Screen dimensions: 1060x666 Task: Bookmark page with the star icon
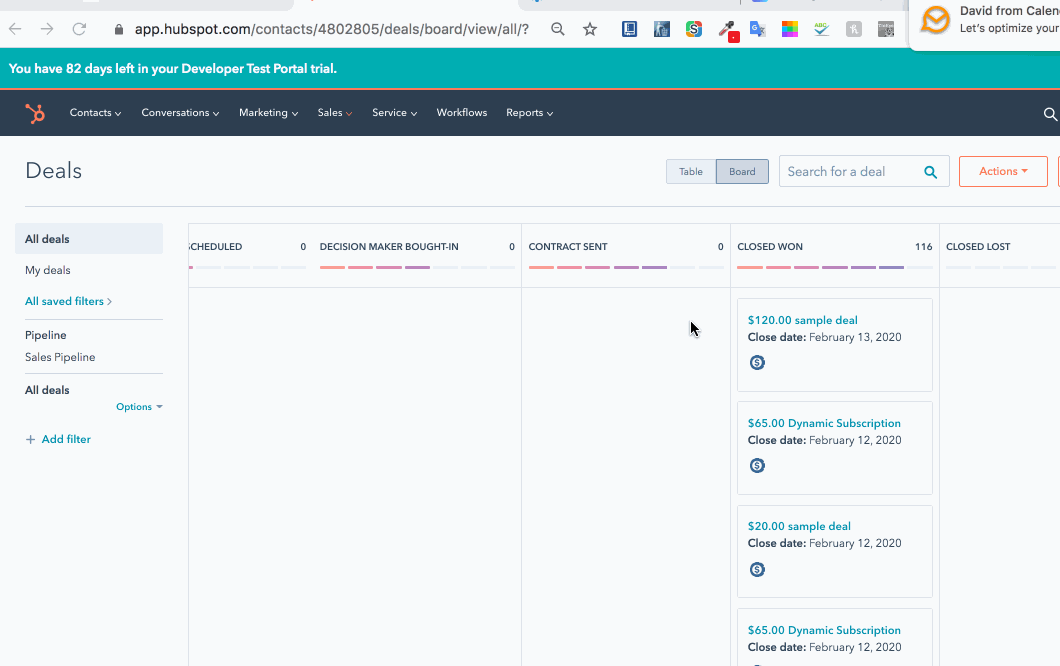click(590, 29)
